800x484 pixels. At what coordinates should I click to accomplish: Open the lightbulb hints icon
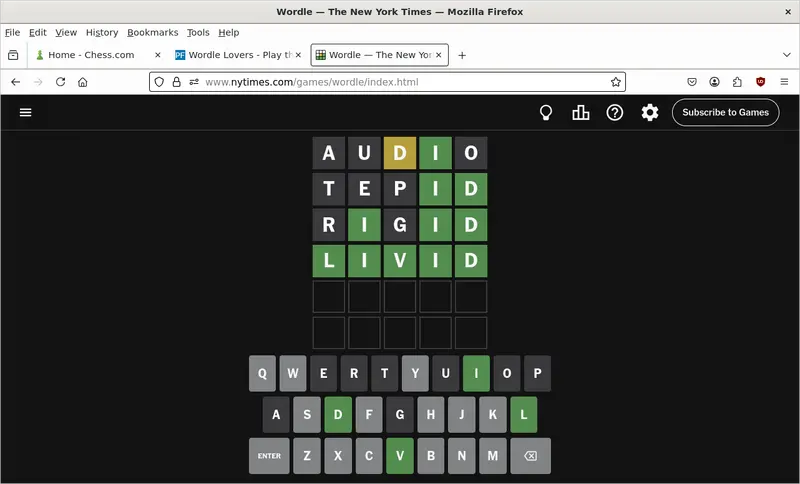546,112
